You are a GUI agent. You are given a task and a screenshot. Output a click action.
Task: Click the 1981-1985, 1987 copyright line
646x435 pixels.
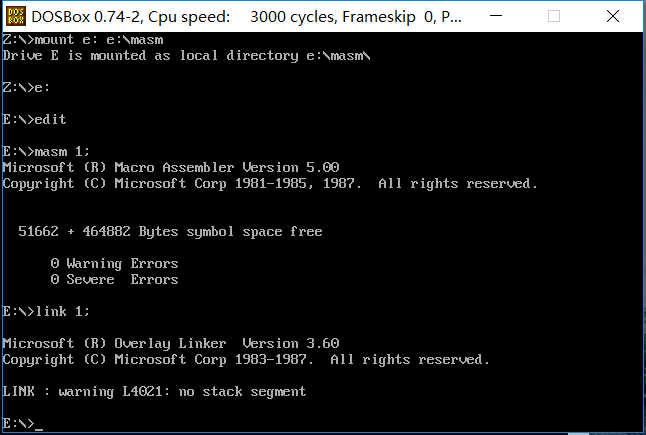pos(270,184)
